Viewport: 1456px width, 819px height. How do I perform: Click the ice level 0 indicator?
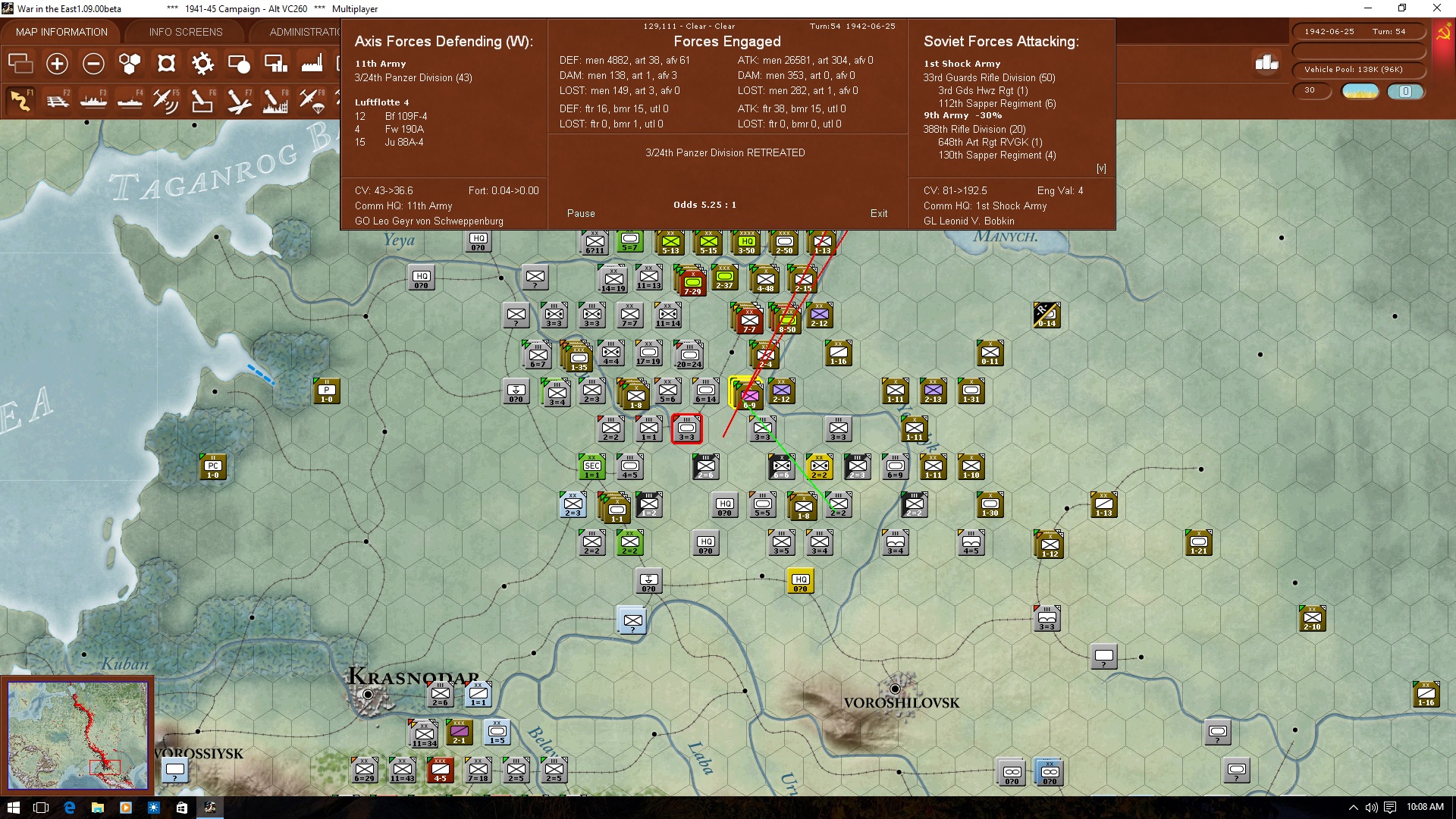[1405, 91]
